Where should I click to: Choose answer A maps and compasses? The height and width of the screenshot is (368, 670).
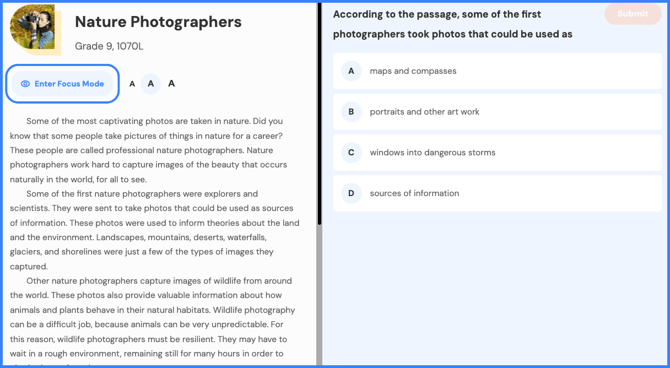pos(497,71)
